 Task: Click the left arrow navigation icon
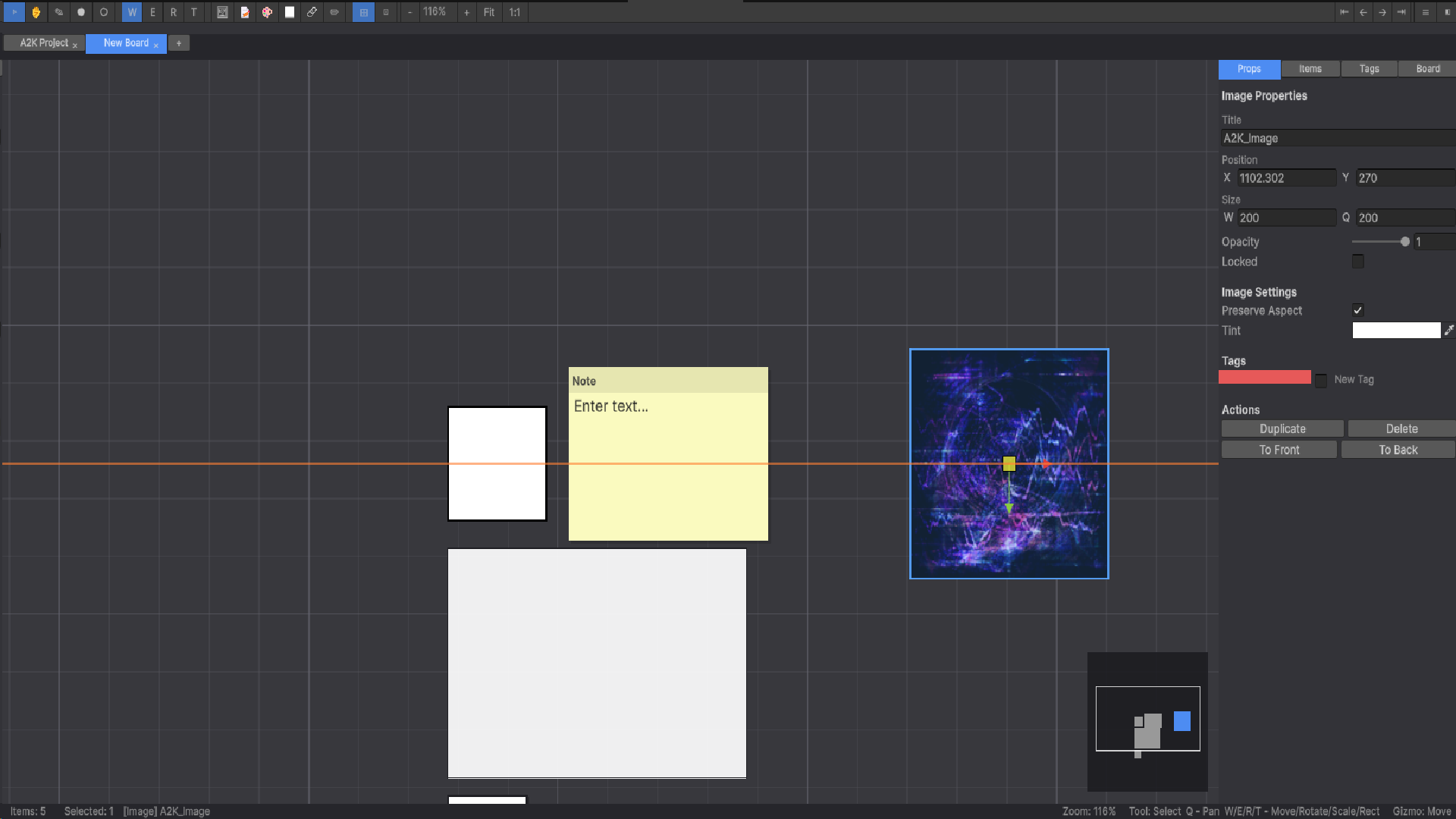pos(1363,12)
